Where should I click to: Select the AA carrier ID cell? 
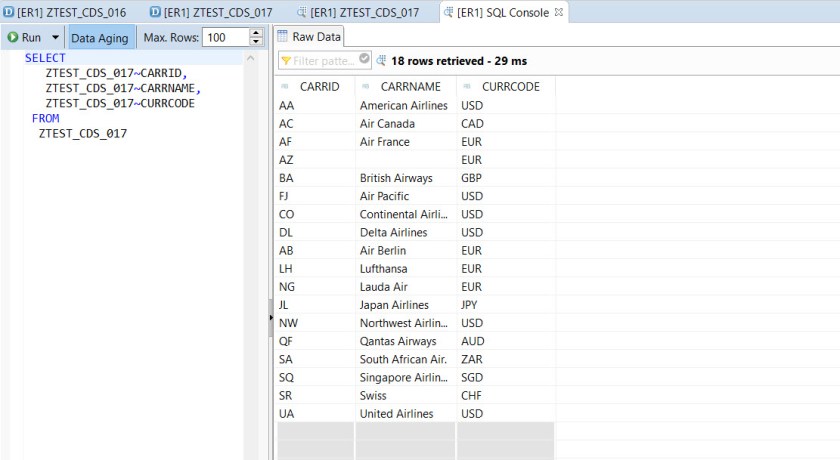(x=314, y=105)
